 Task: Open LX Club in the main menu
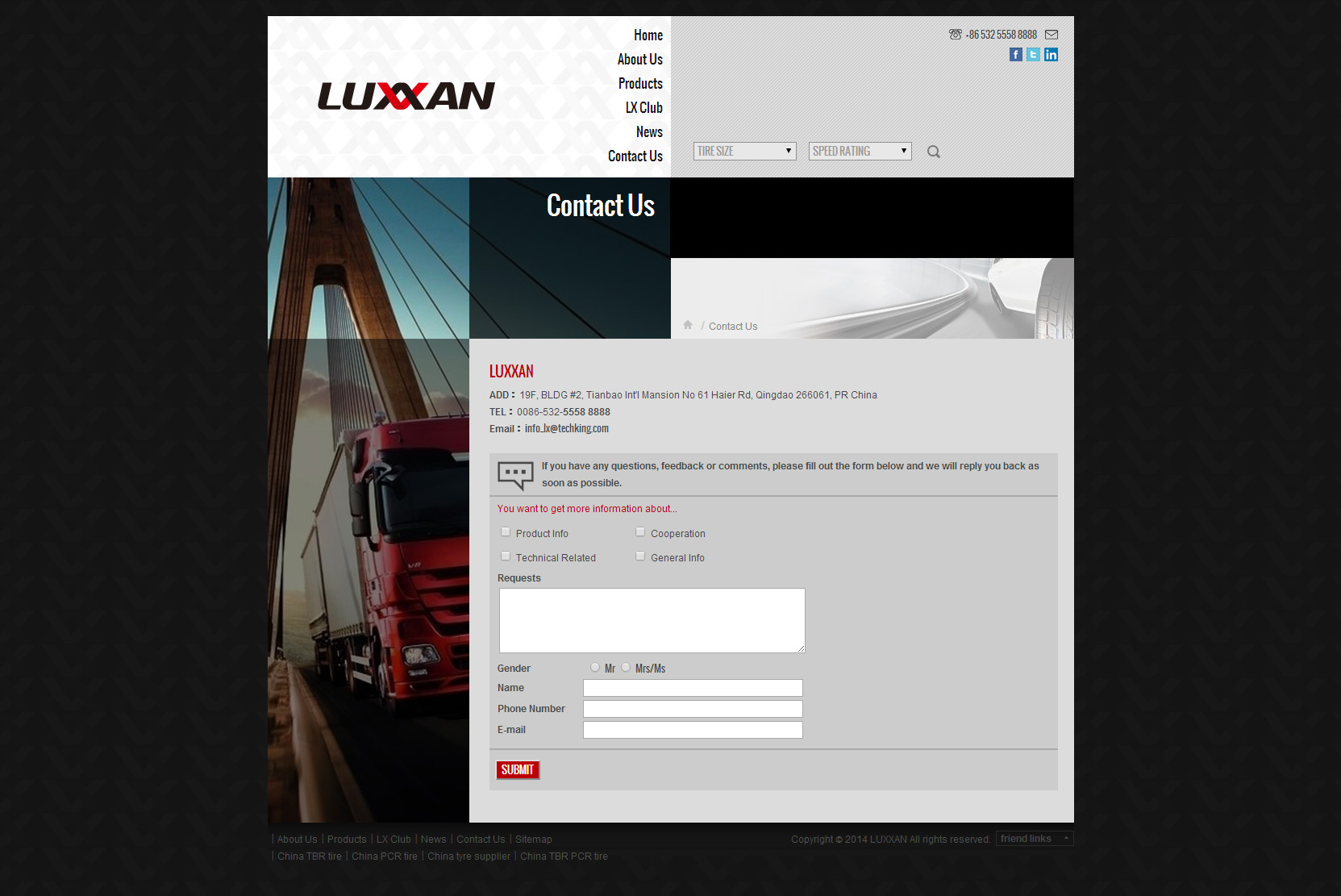pyautogui.click(x=644, y=108)
